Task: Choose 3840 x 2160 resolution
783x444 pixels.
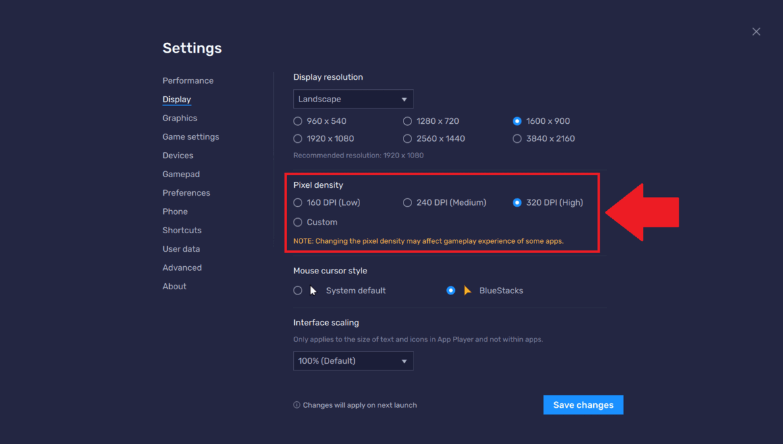Action: click(517, 139)
